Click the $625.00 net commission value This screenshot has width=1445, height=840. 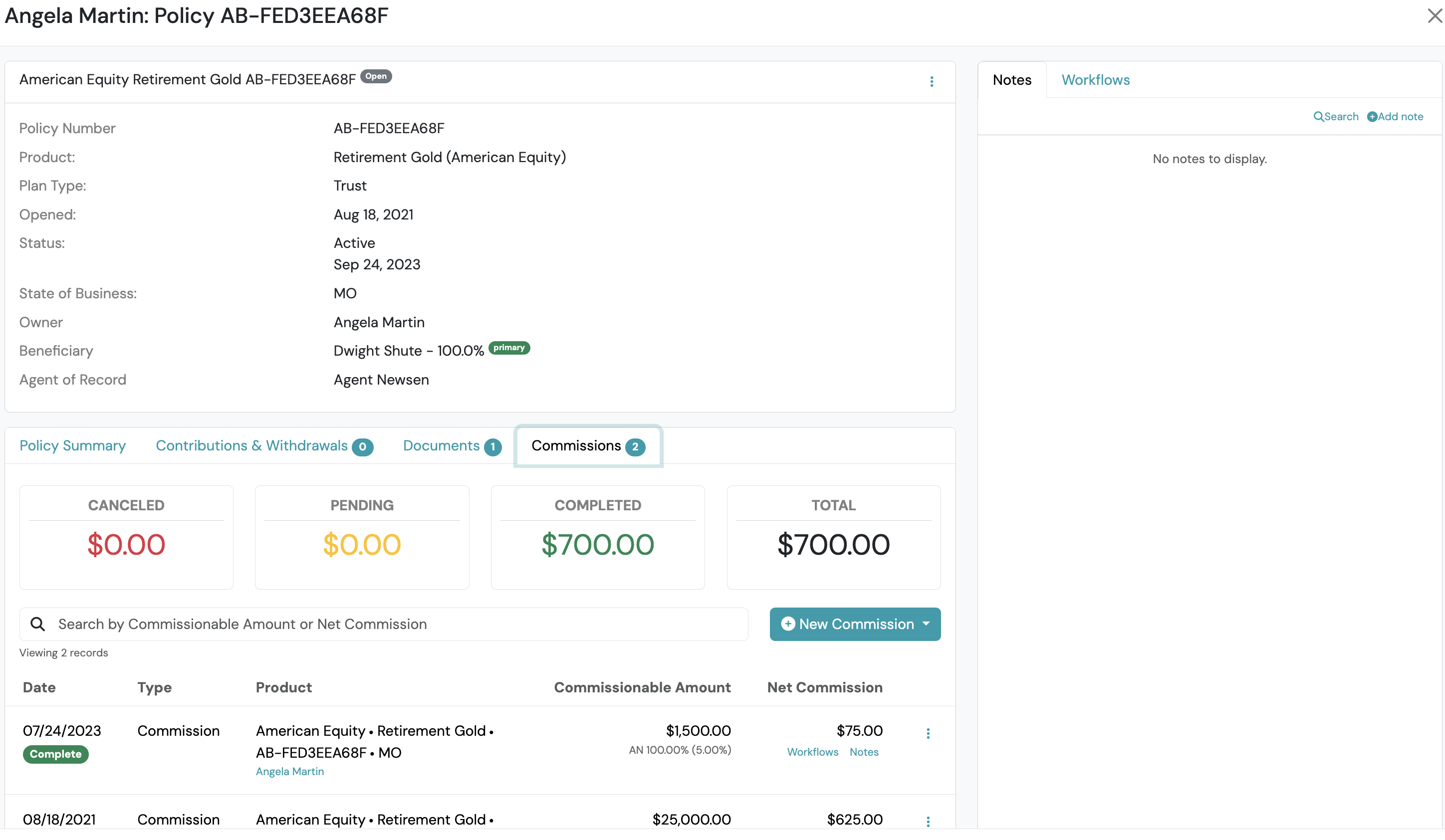coord(854,820)
